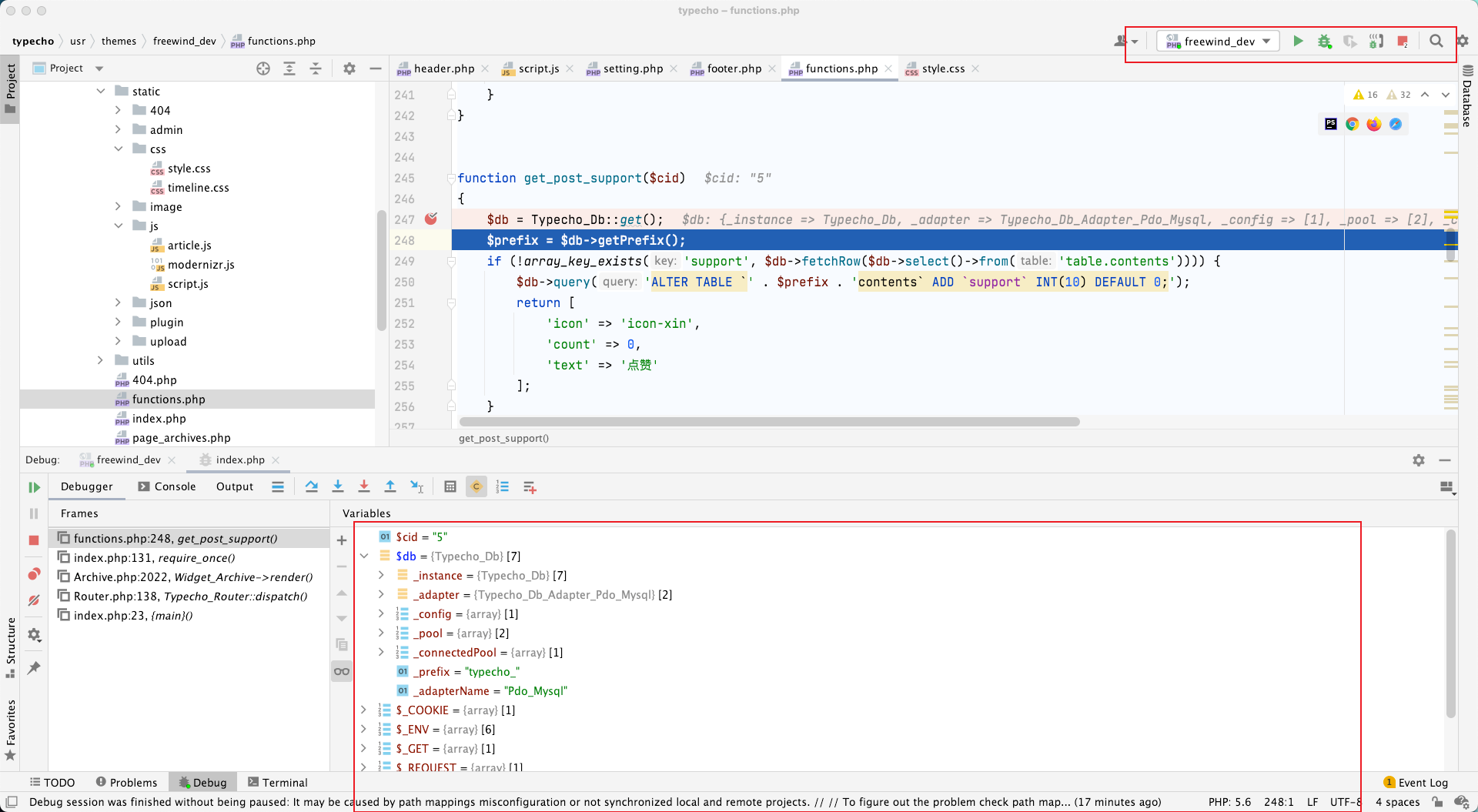Expand the _adapter variable node
The image size is (1478, 812).
click(381, 594)
